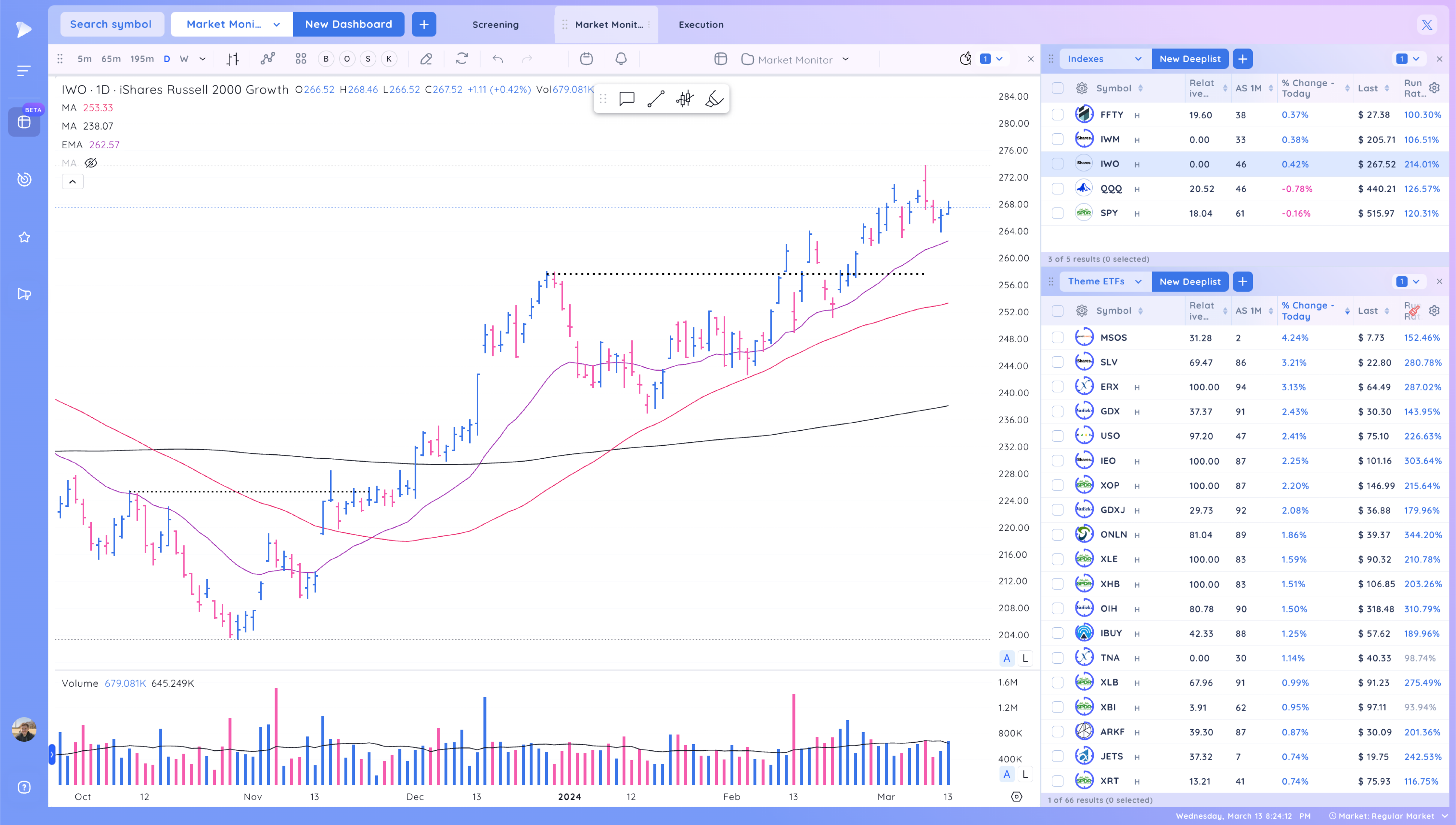Open the Indexes list dropdown
The image size is (1456, 825).
(1105, 59)
